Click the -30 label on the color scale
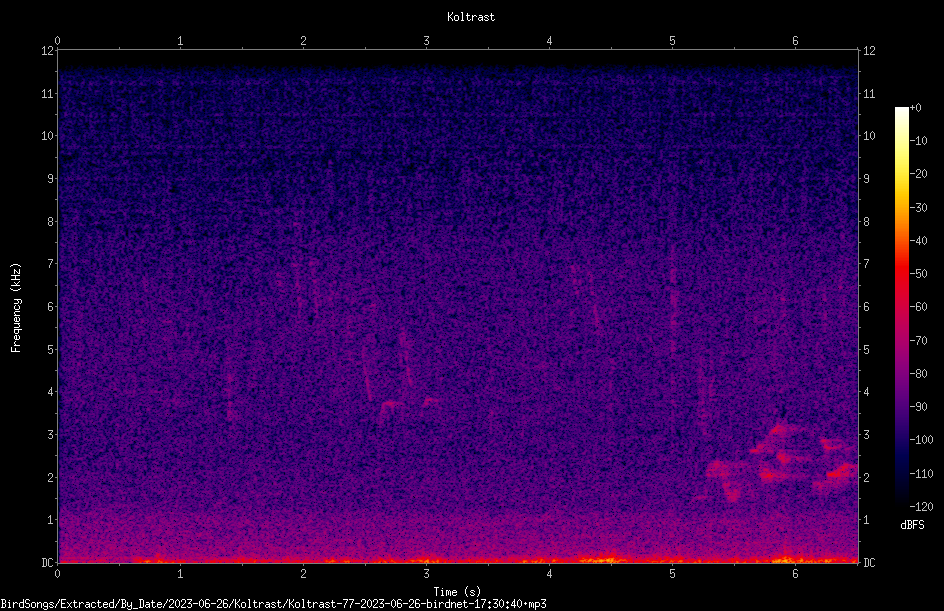This screenshot has height=611, width=944. pos(918,208)
